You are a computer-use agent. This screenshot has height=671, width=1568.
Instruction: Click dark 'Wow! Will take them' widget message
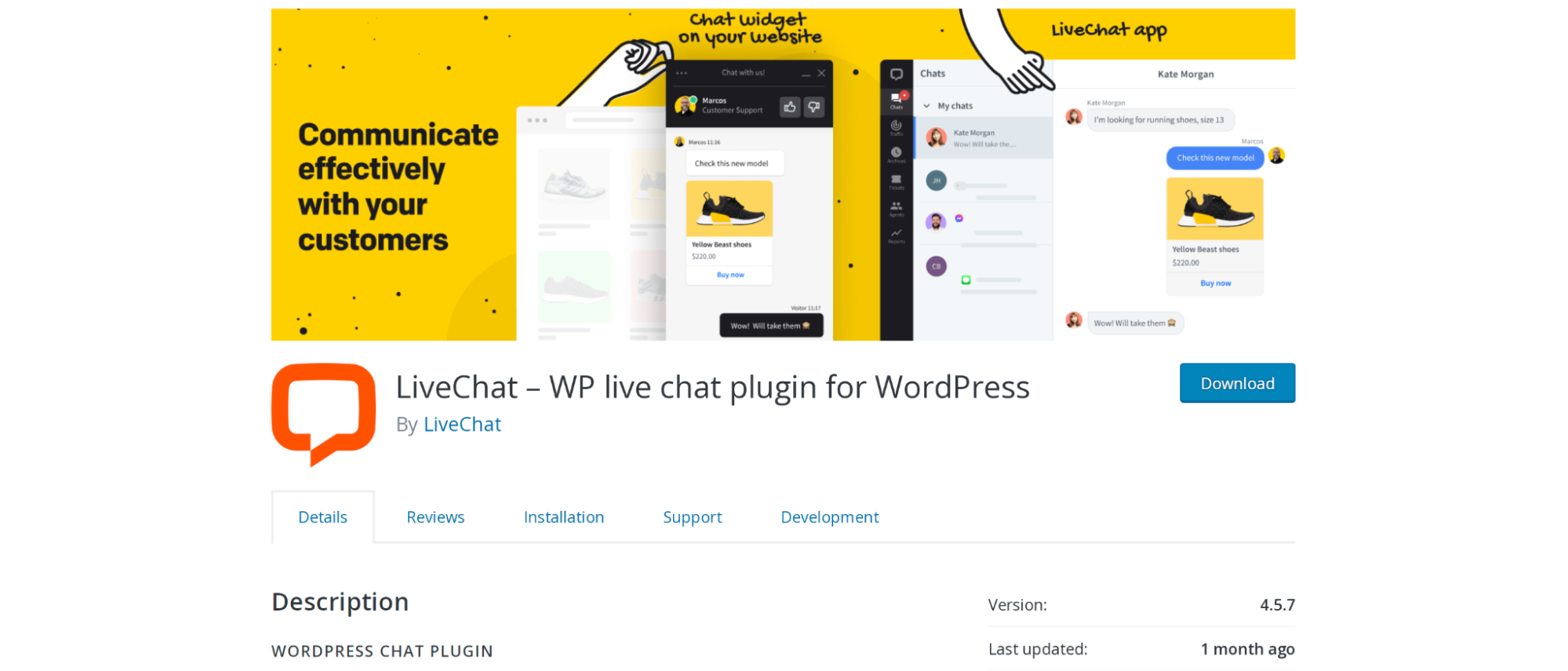click(x=771, y=326)
